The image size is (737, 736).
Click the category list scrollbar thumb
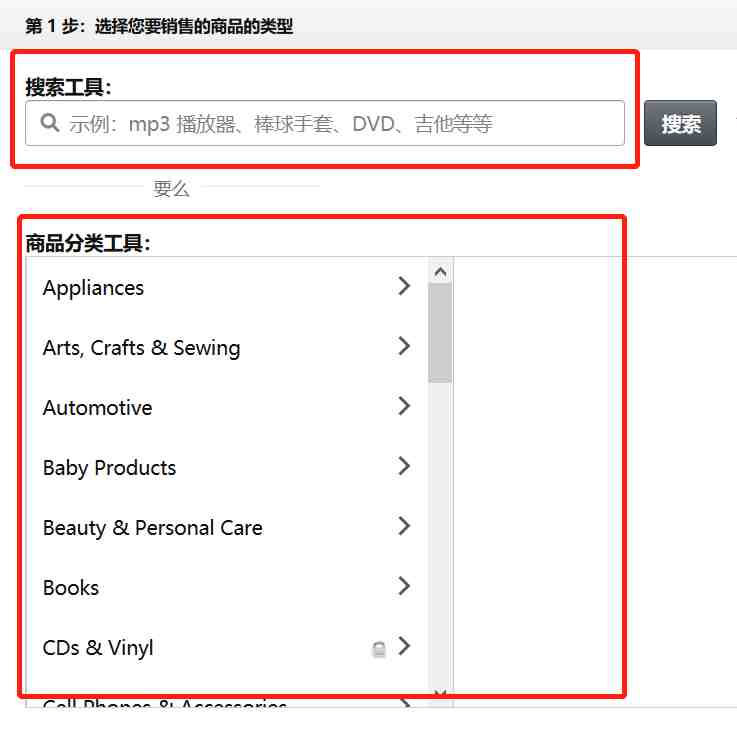(440, 333)
